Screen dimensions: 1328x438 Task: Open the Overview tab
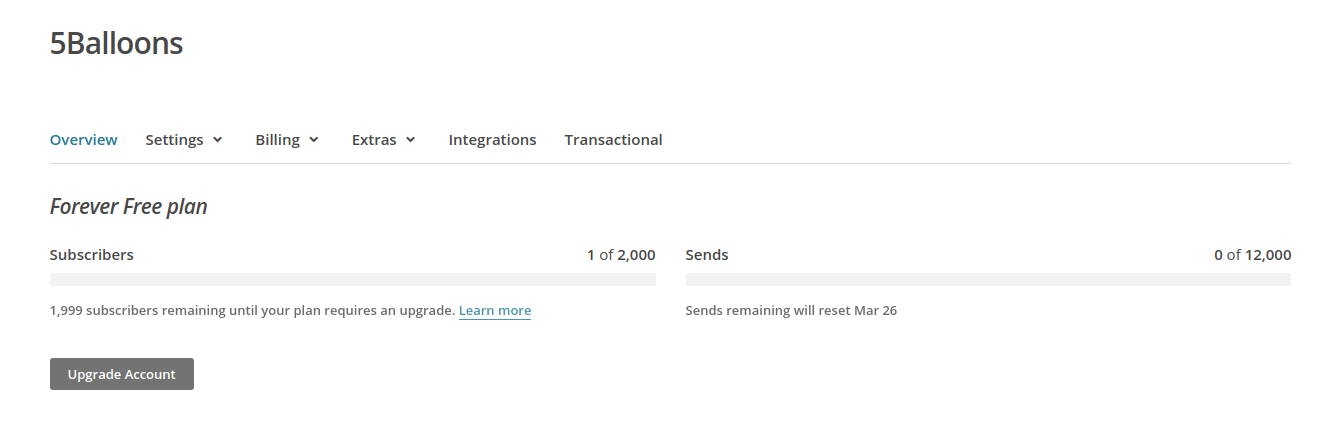point(83,140)
